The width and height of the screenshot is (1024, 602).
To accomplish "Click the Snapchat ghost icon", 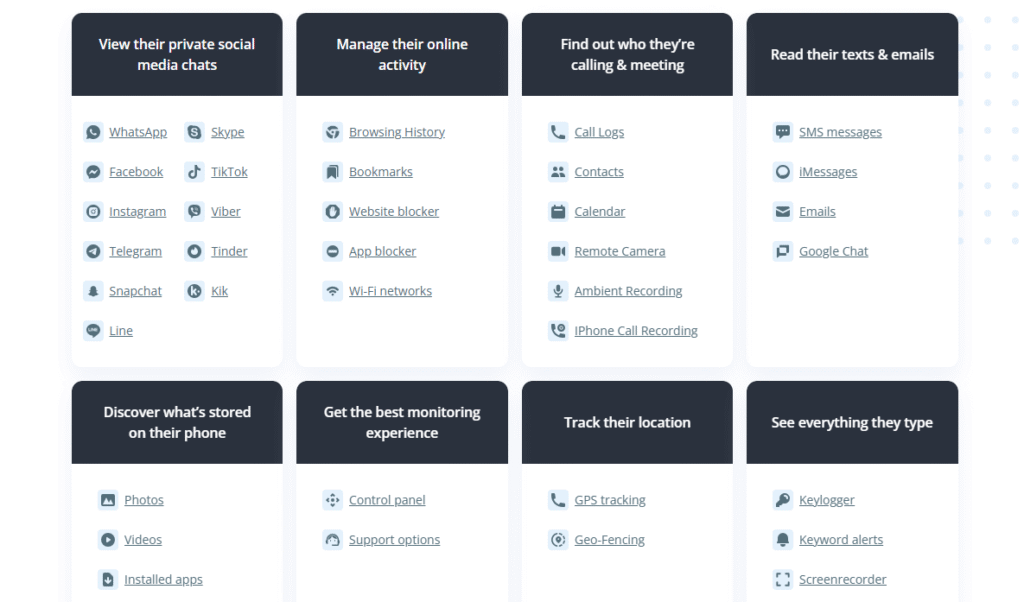I will coord(93,291).
